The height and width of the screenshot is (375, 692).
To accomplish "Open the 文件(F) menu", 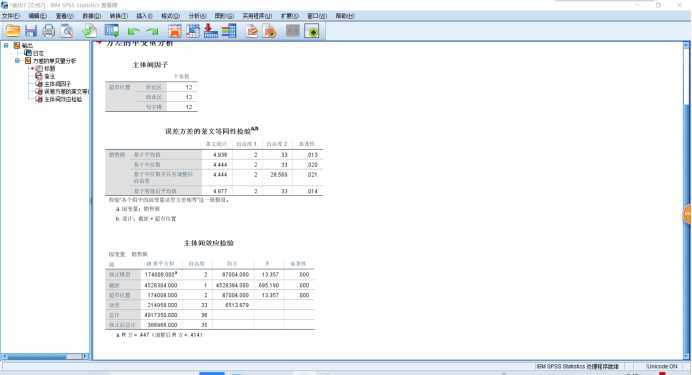I will pos(11,16).
